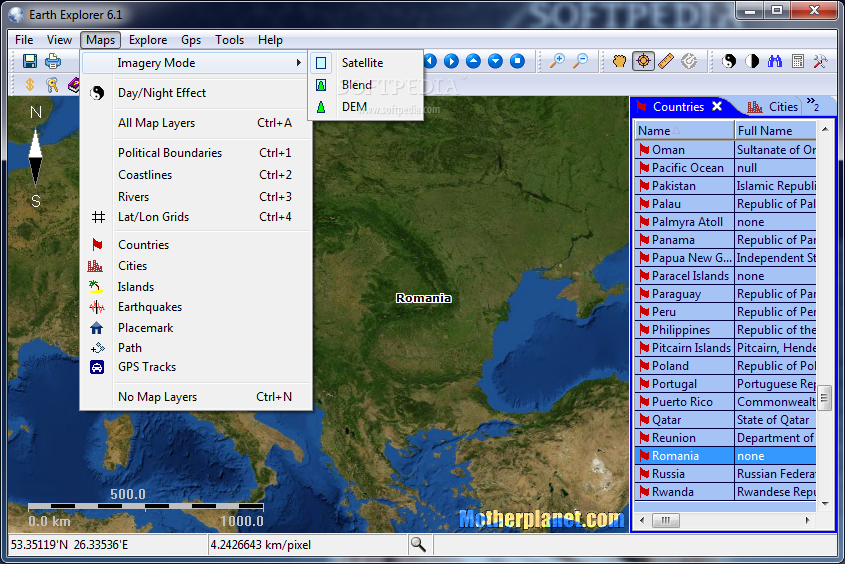This screenshot has height=564, width=845.
Task: Click the vertical scrollbar thumb in Countries list
Action: click(824, 398)
